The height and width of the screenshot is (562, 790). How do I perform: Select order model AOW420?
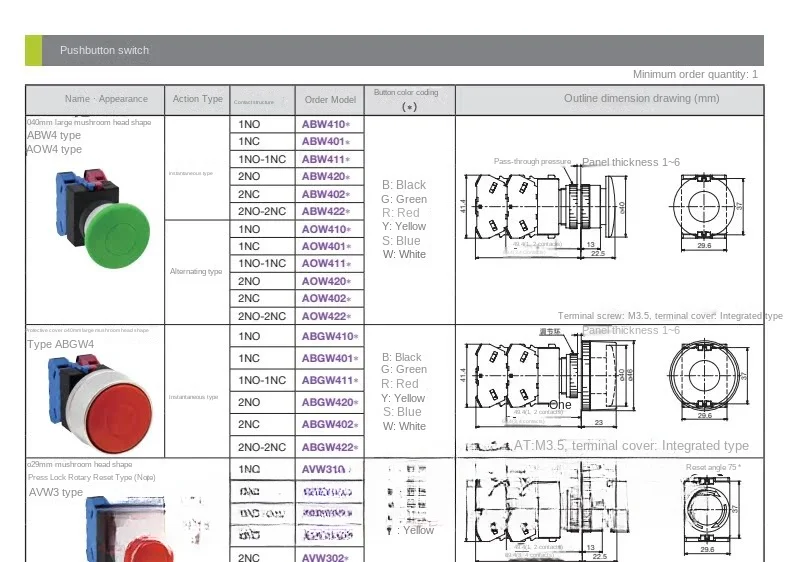coord(326,281)
